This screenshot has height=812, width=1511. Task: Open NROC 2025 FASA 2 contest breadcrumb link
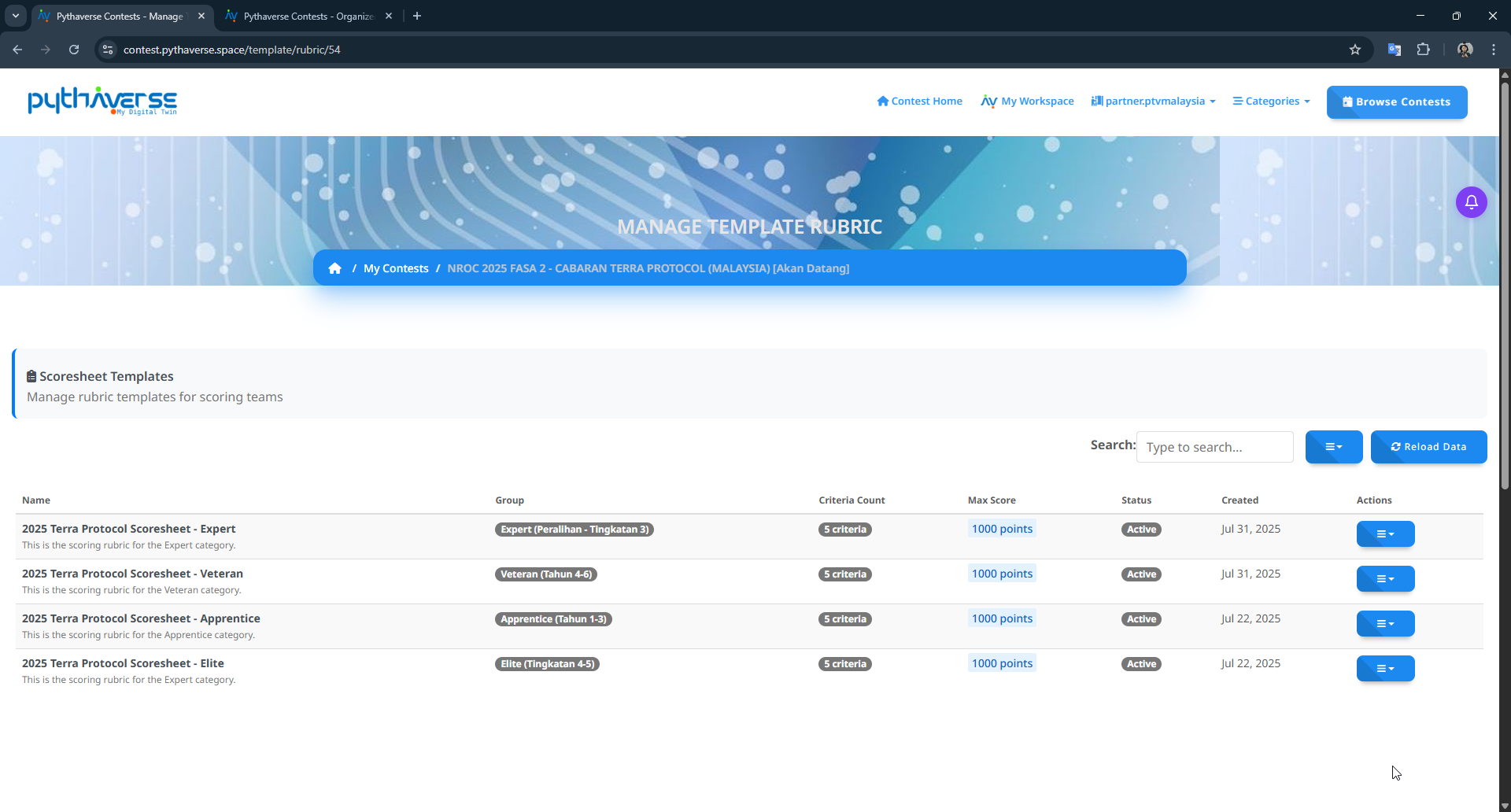[648, 268]
